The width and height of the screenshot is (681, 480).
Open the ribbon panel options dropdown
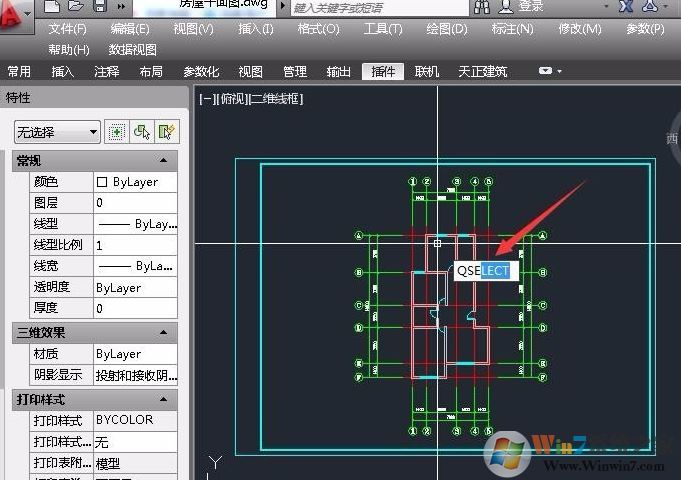coord(549,72)
